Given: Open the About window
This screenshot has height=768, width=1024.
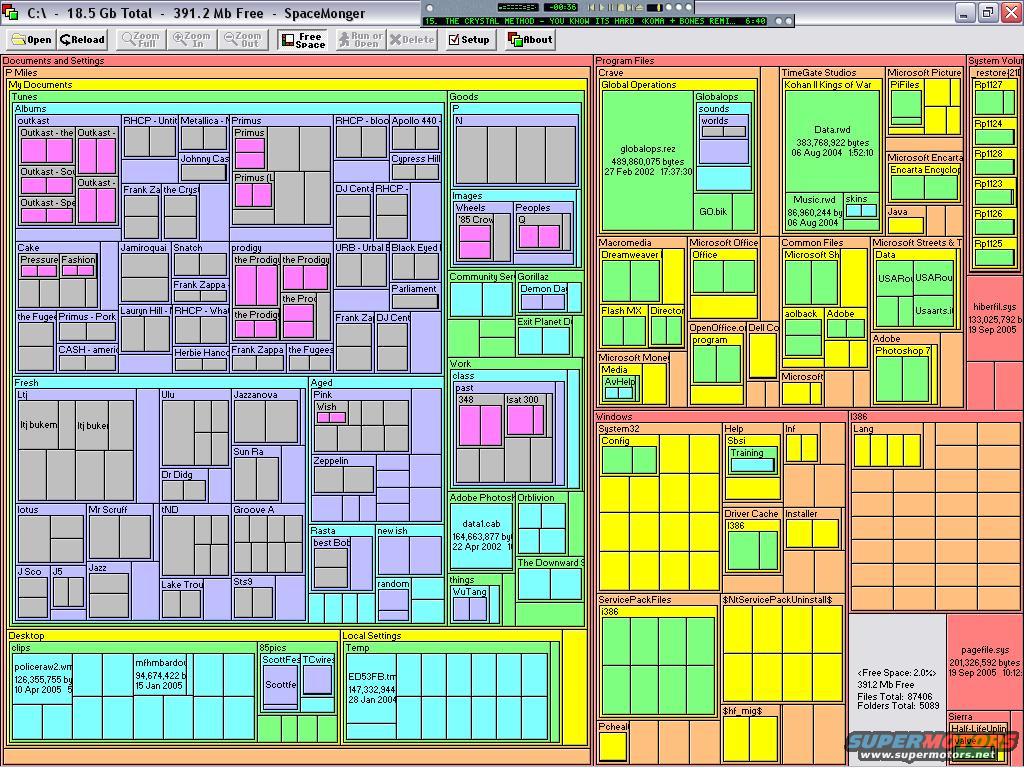Looking at the screenshot, I should (x=530, y=40).
